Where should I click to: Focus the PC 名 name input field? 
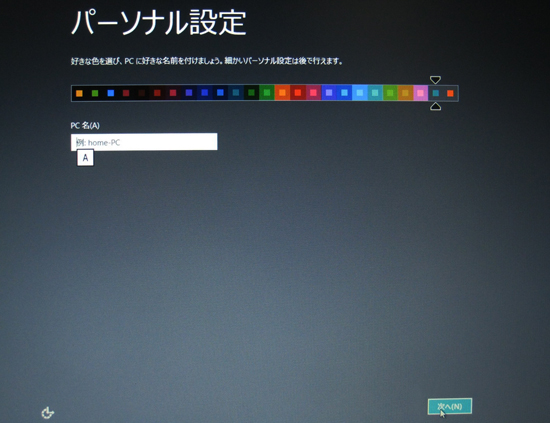(144, 142)
